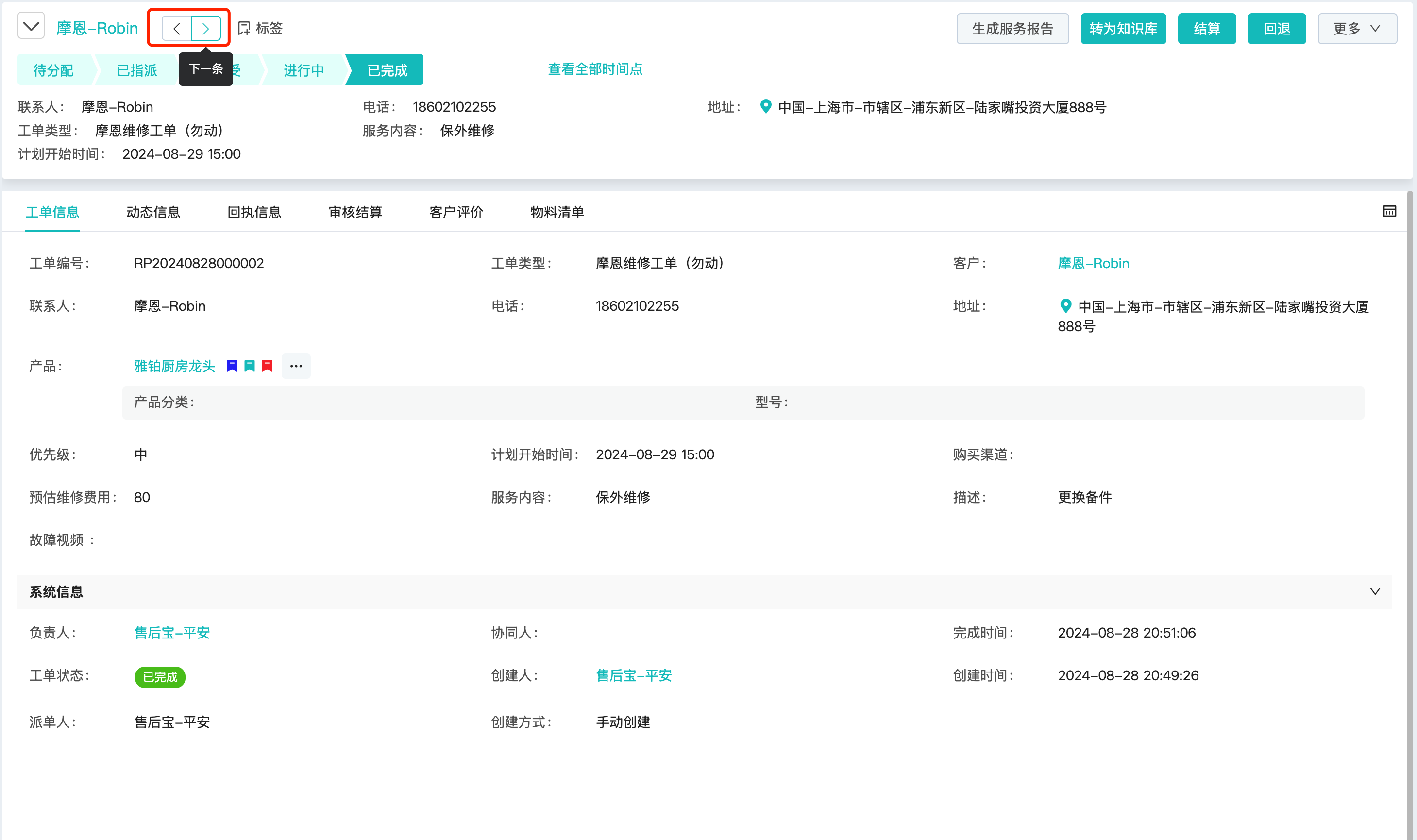This screenshot has width=1417, height=840.
Task: Collapse the 系统信息 section chevron
Action: click(x=1375, y=591)
